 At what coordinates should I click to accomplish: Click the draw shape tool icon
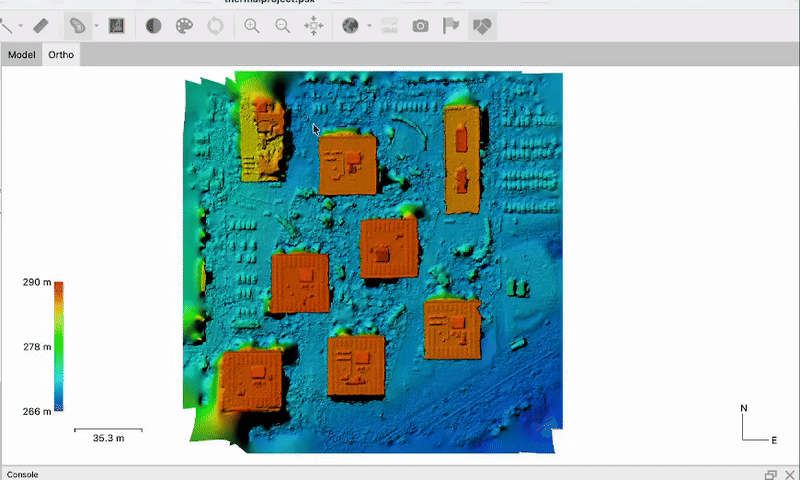77,25
